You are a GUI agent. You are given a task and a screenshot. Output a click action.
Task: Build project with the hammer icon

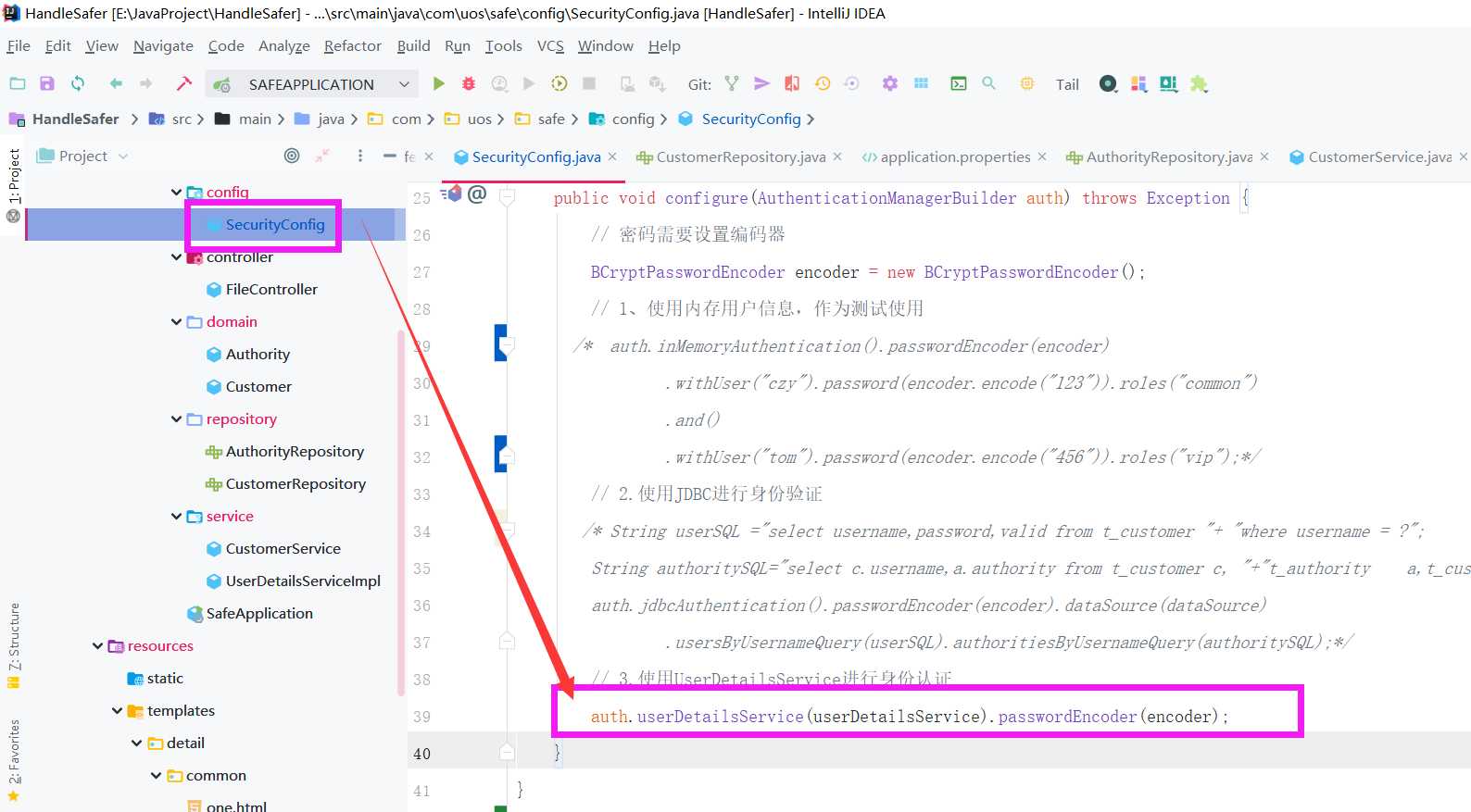click(x=183, y=83)
